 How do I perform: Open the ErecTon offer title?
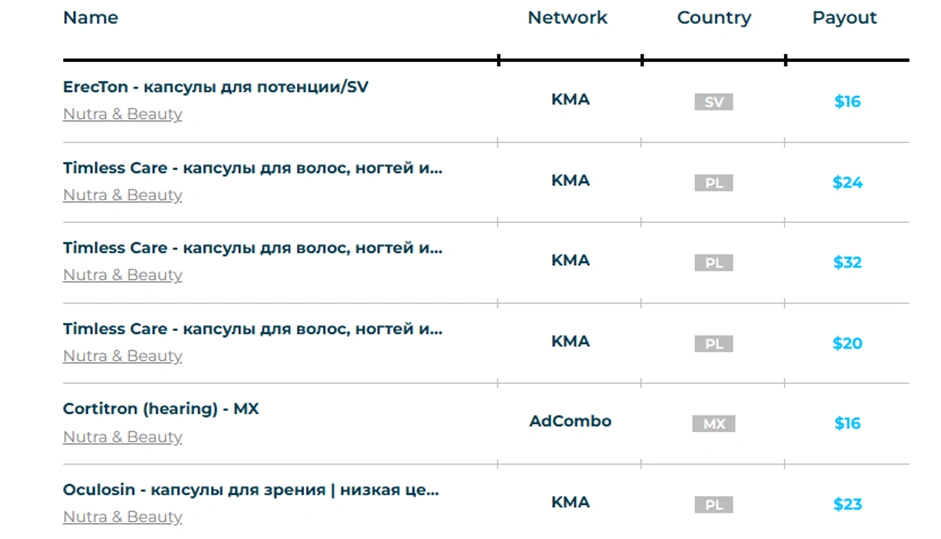[215, 87]
